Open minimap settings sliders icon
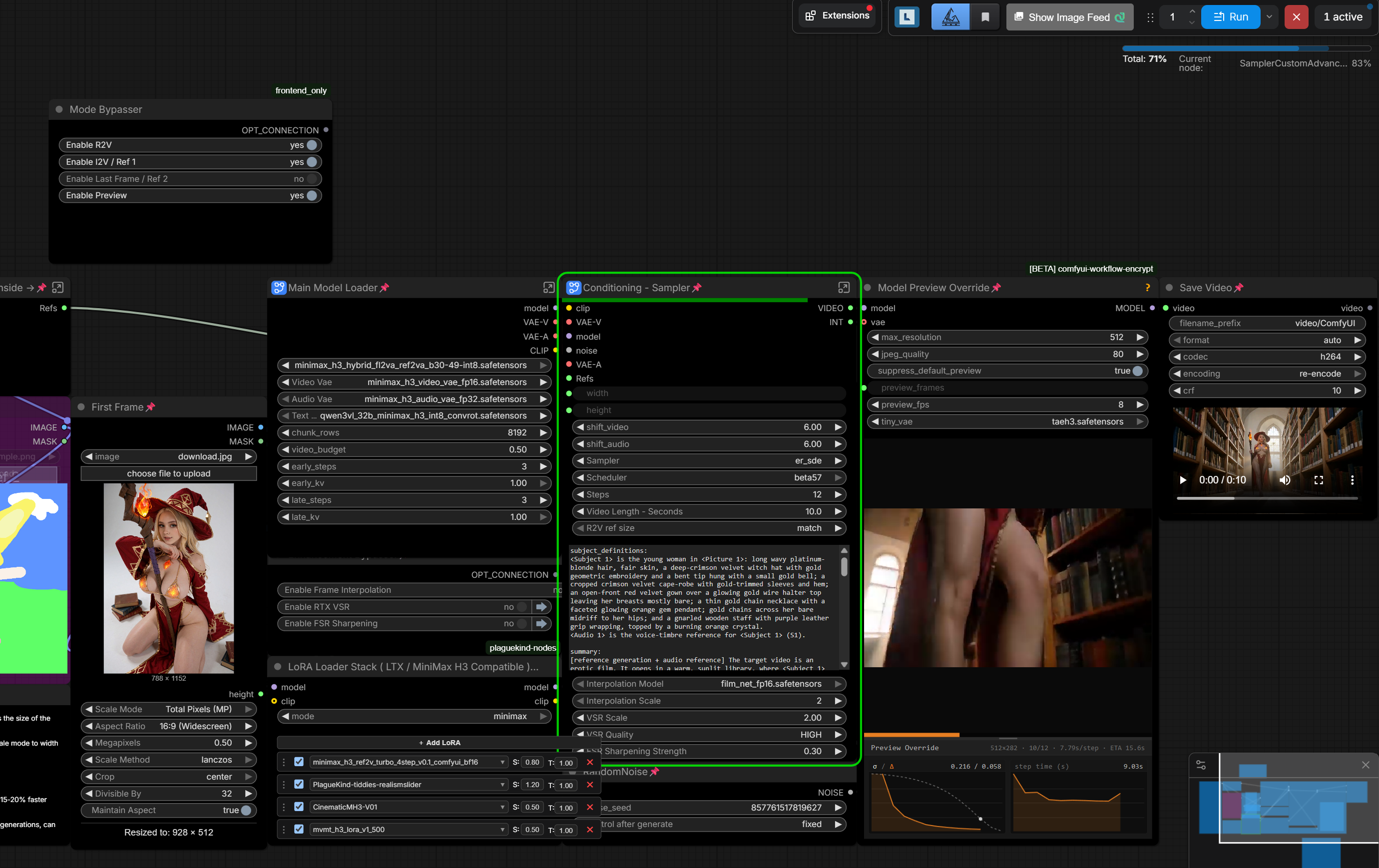The width and height of the screenshot is (1379, 868). pyautogui.click(x=1201, y=765)
